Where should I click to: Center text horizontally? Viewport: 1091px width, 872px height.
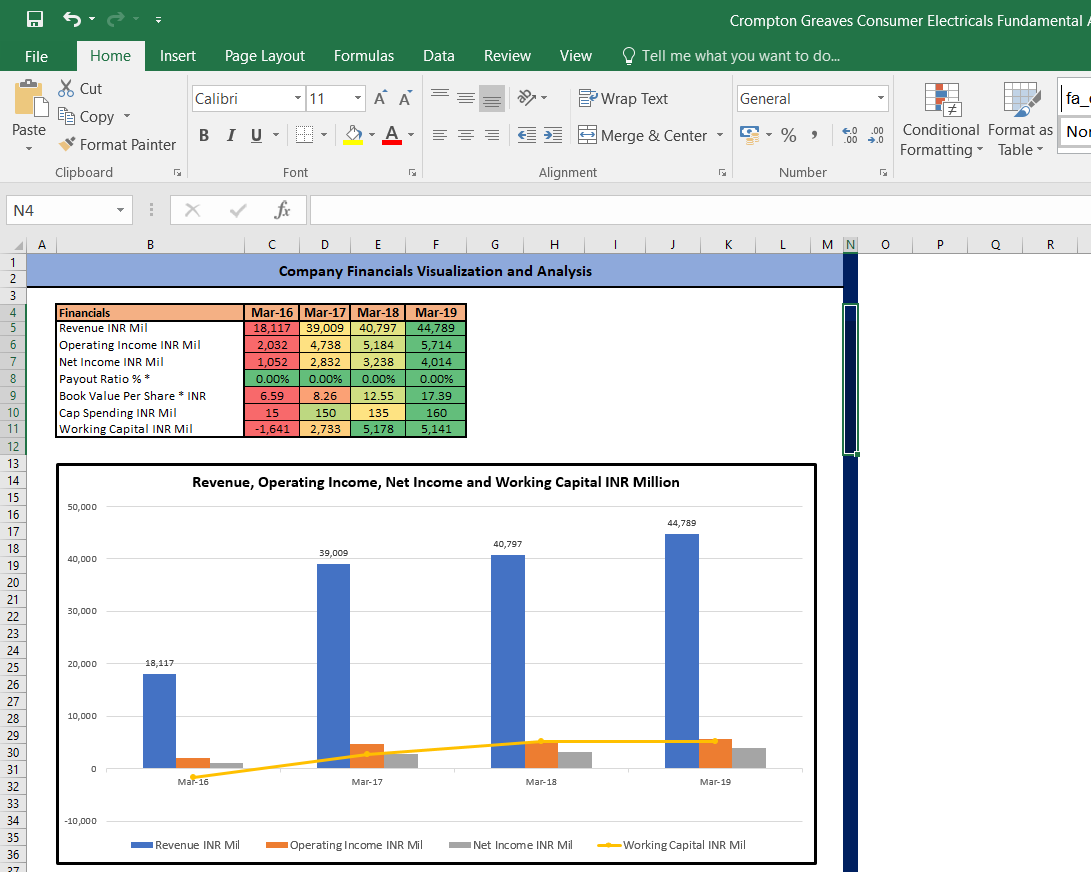coord(466,135)
